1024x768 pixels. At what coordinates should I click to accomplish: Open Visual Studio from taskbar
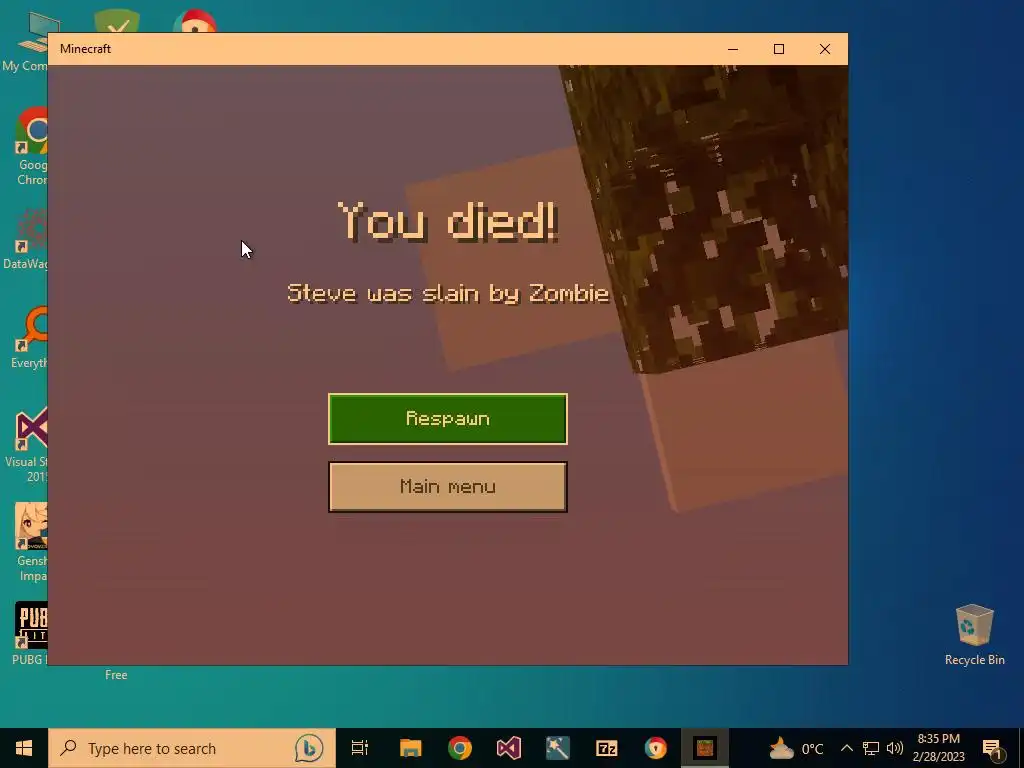509,748
